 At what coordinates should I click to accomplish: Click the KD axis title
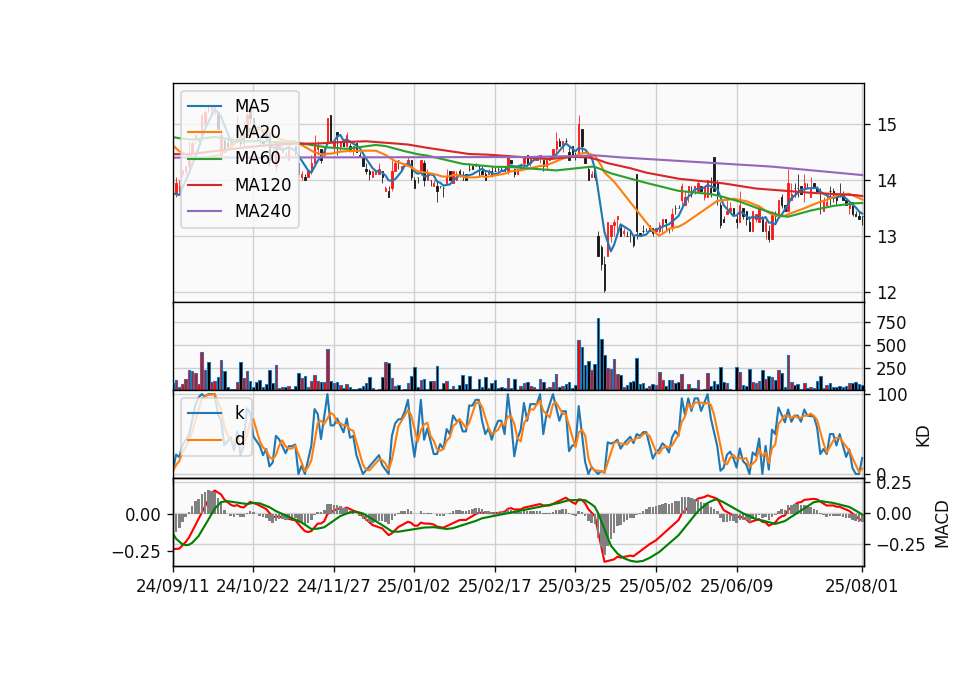(x=923, y=437)
